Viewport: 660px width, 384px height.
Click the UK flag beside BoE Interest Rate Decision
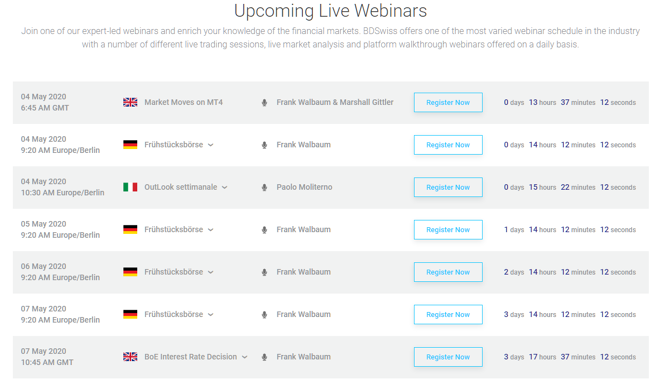point(130,357)
